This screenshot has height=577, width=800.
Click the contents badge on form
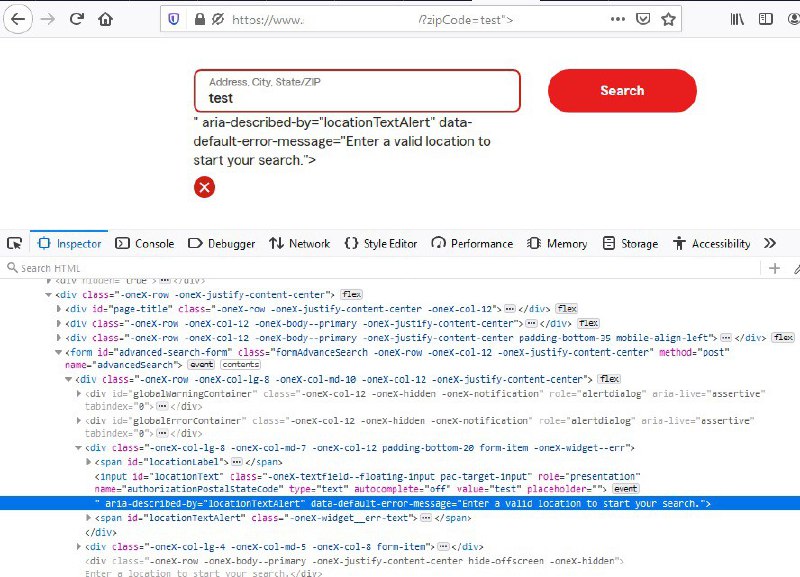tap(241, 365)
